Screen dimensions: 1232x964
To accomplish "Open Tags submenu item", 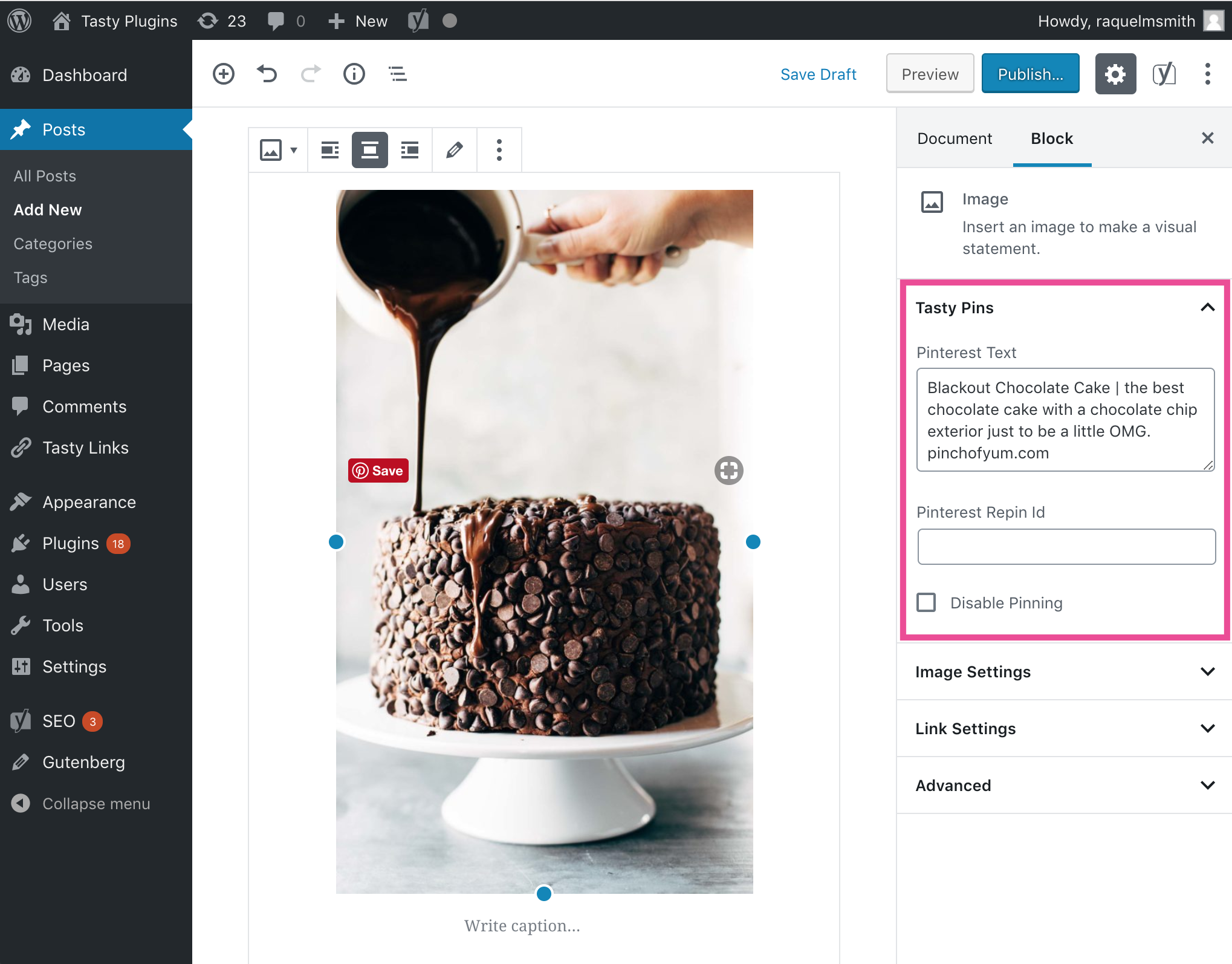I will [30, 278].
